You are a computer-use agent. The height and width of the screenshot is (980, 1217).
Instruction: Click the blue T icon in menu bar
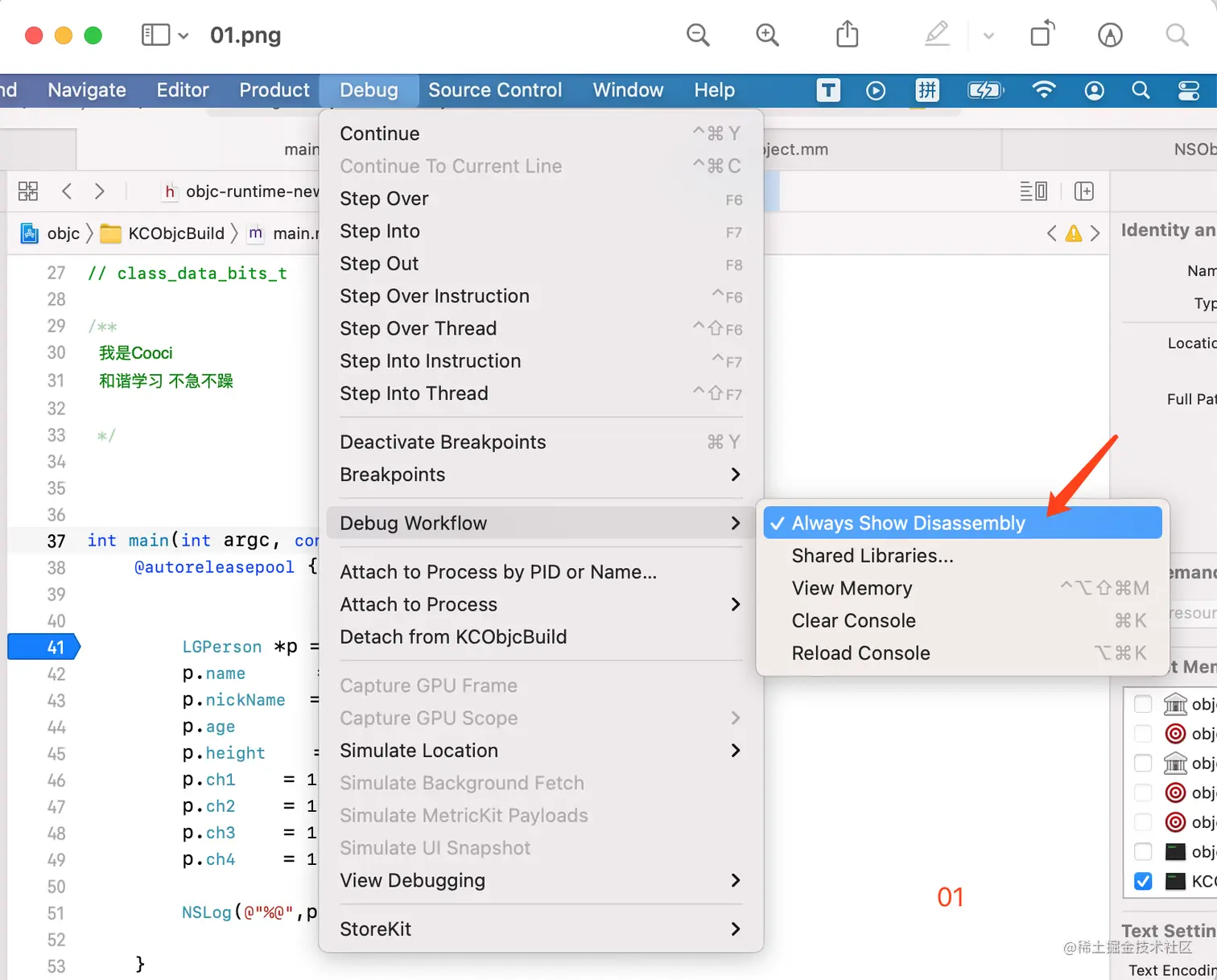[828, 90]
